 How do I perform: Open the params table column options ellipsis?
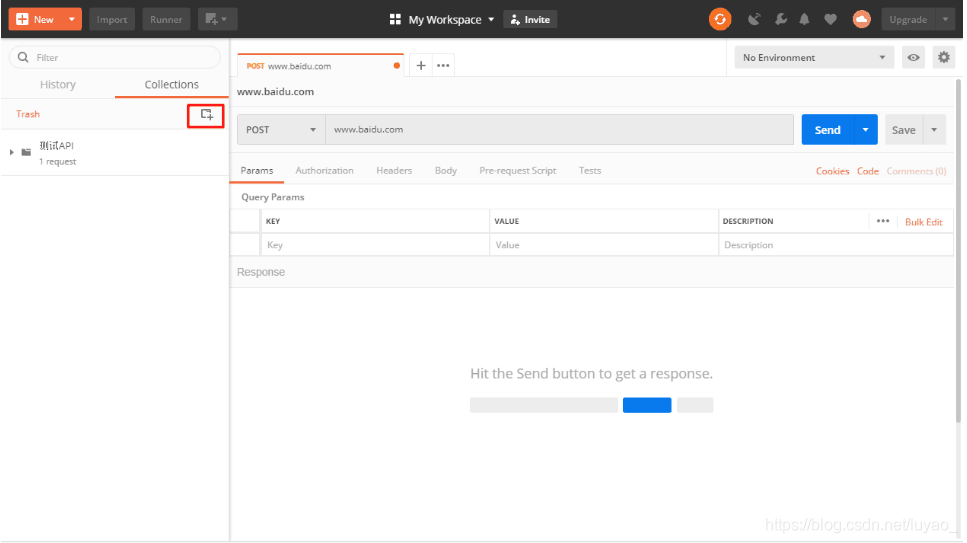pos(883,222)
